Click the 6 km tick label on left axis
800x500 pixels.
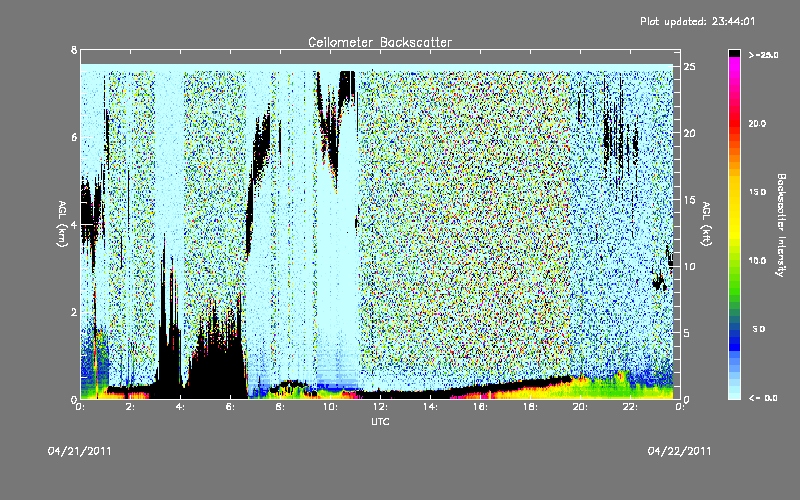click(x=74, y=137)
